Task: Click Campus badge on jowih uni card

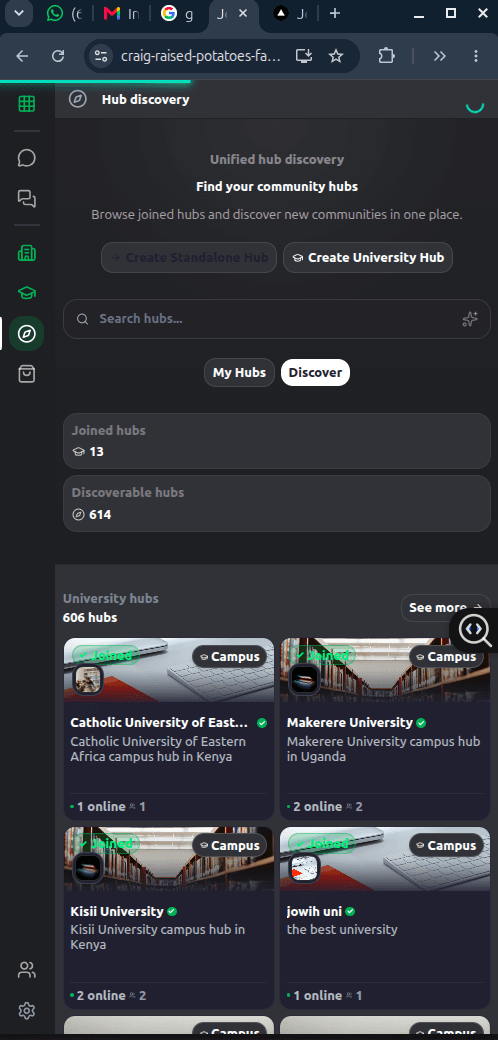Action: [446, 846]
